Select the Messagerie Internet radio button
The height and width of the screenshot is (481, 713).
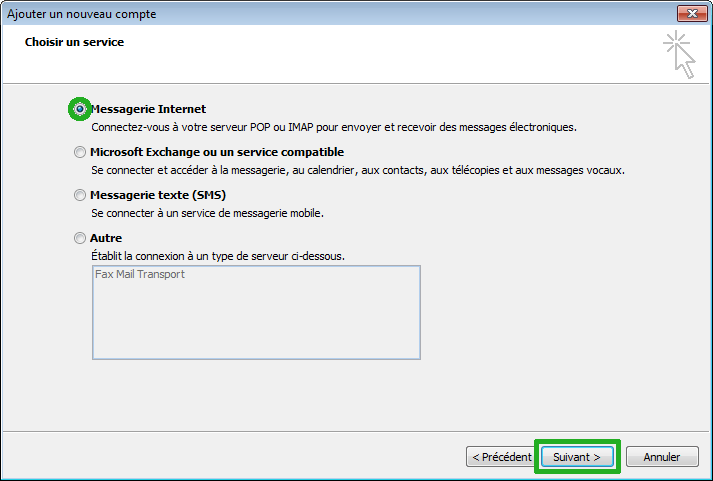(80, 109)
